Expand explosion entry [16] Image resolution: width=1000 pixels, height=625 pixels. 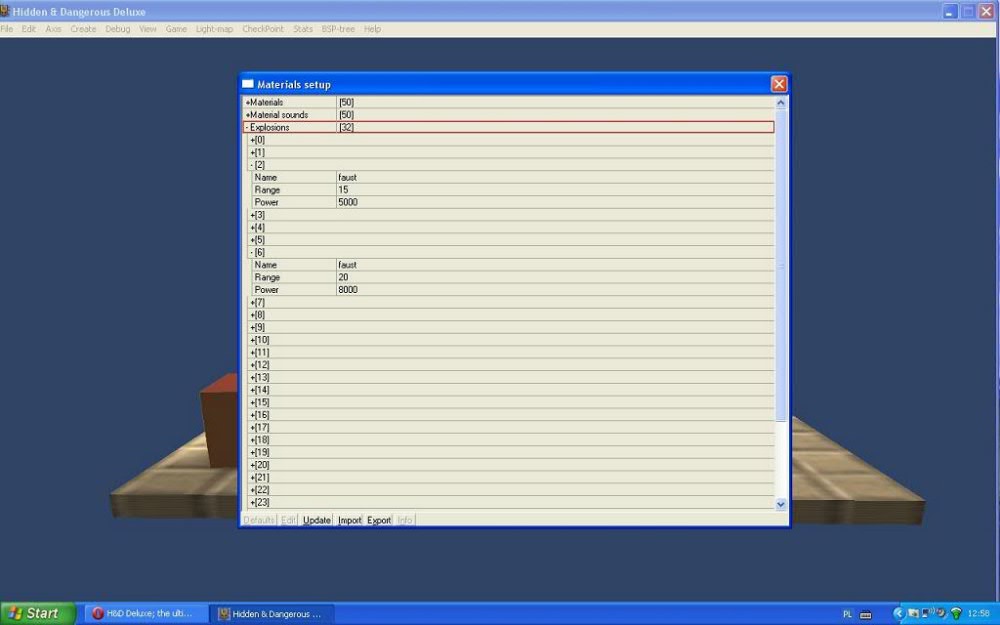[x=253, y=415]
